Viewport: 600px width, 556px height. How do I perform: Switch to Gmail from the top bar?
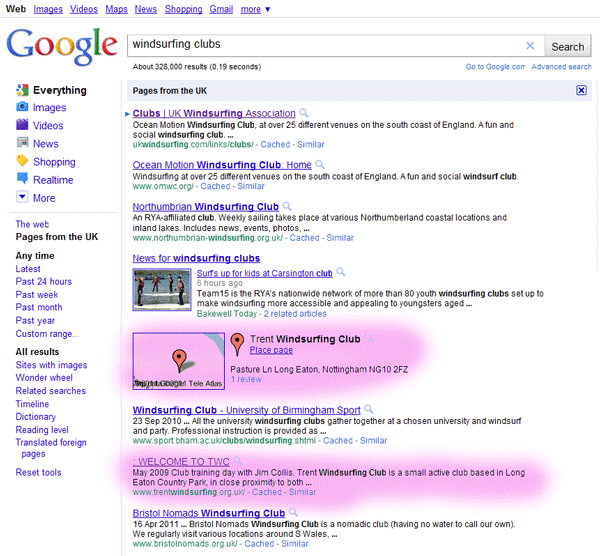221,9
